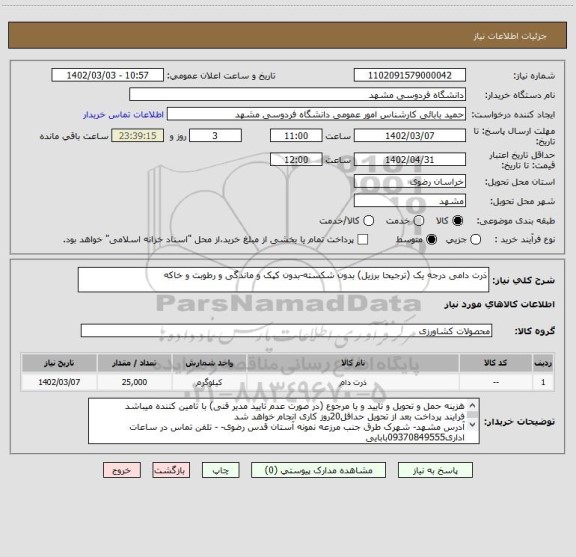Click the نام کالا column header
Viewport: 576px width, 557px height.
[x=353, y=363]
